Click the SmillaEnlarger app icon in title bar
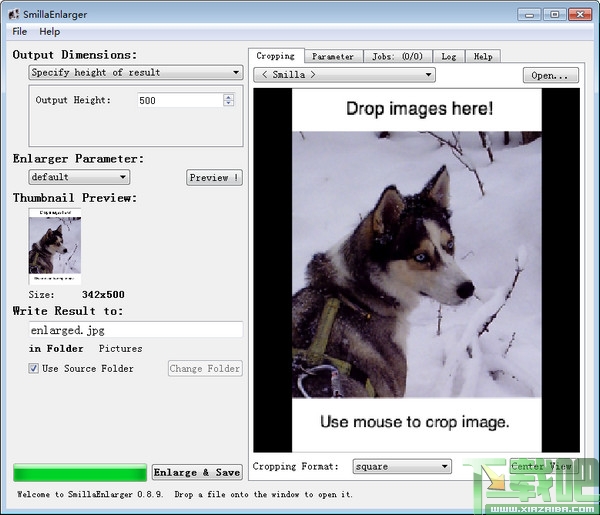This screenshot has width=600, height=515. [13, 15]
